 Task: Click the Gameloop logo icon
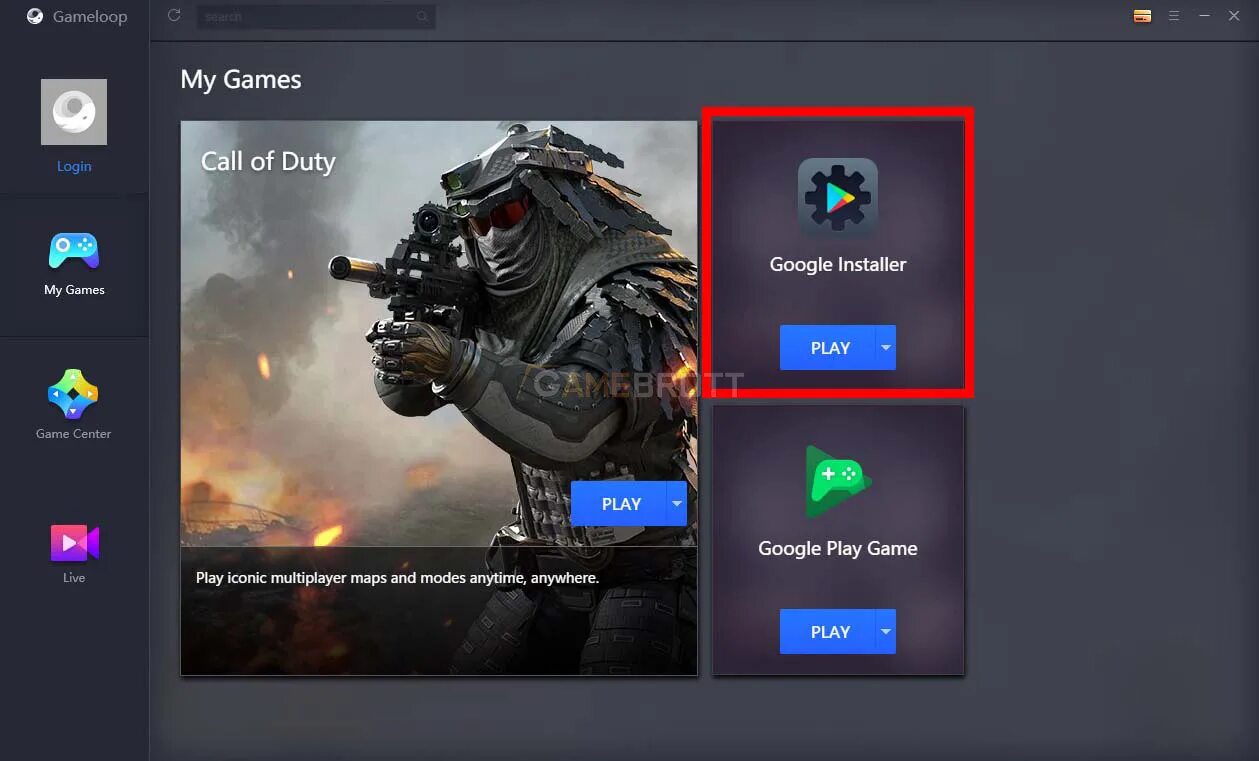click(x=35, y=16)
